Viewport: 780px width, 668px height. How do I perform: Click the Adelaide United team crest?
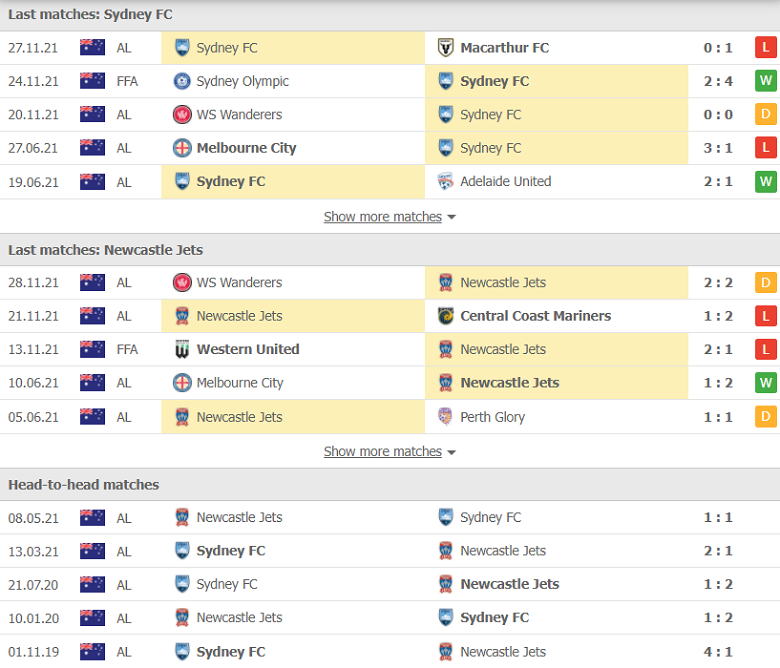coord(445,182)
